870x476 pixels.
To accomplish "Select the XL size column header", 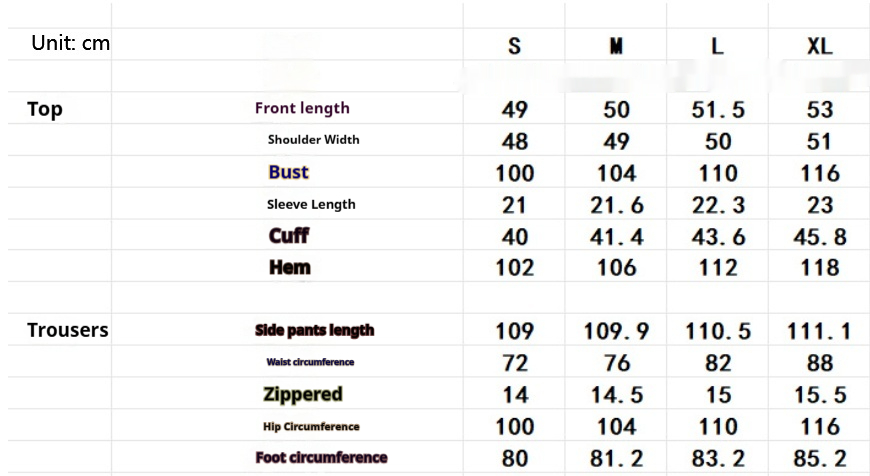I will point(819,47).
